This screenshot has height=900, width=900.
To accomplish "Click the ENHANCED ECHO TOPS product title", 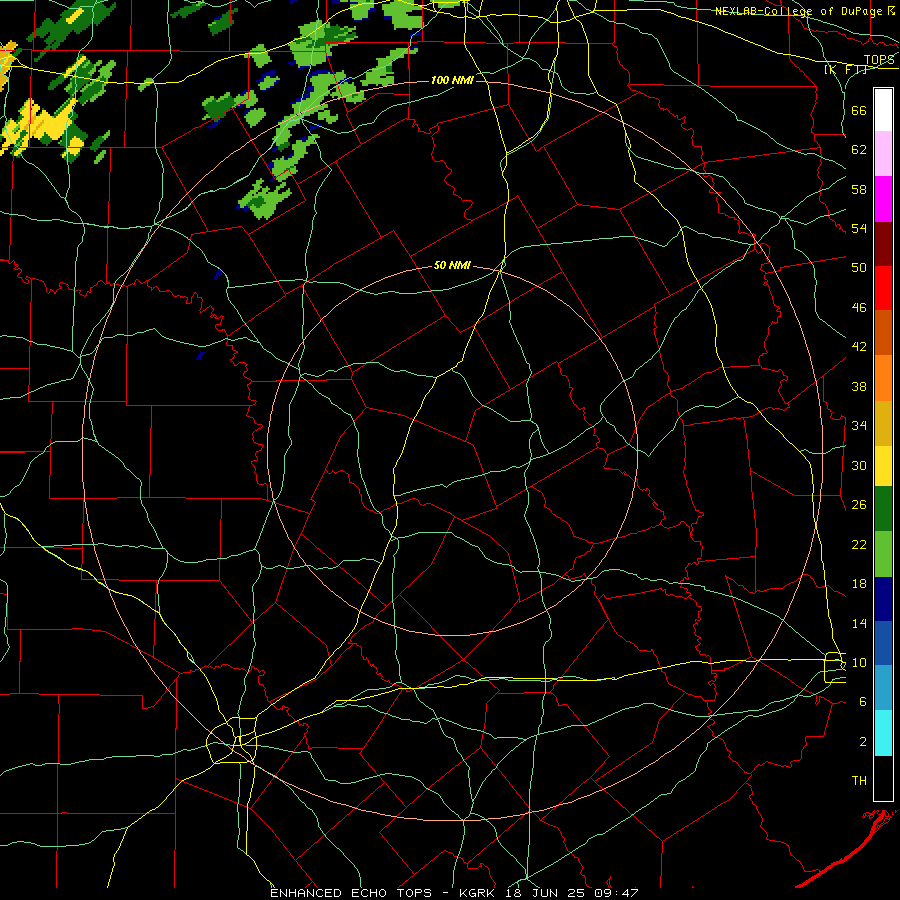I will (x=351, y=893).
